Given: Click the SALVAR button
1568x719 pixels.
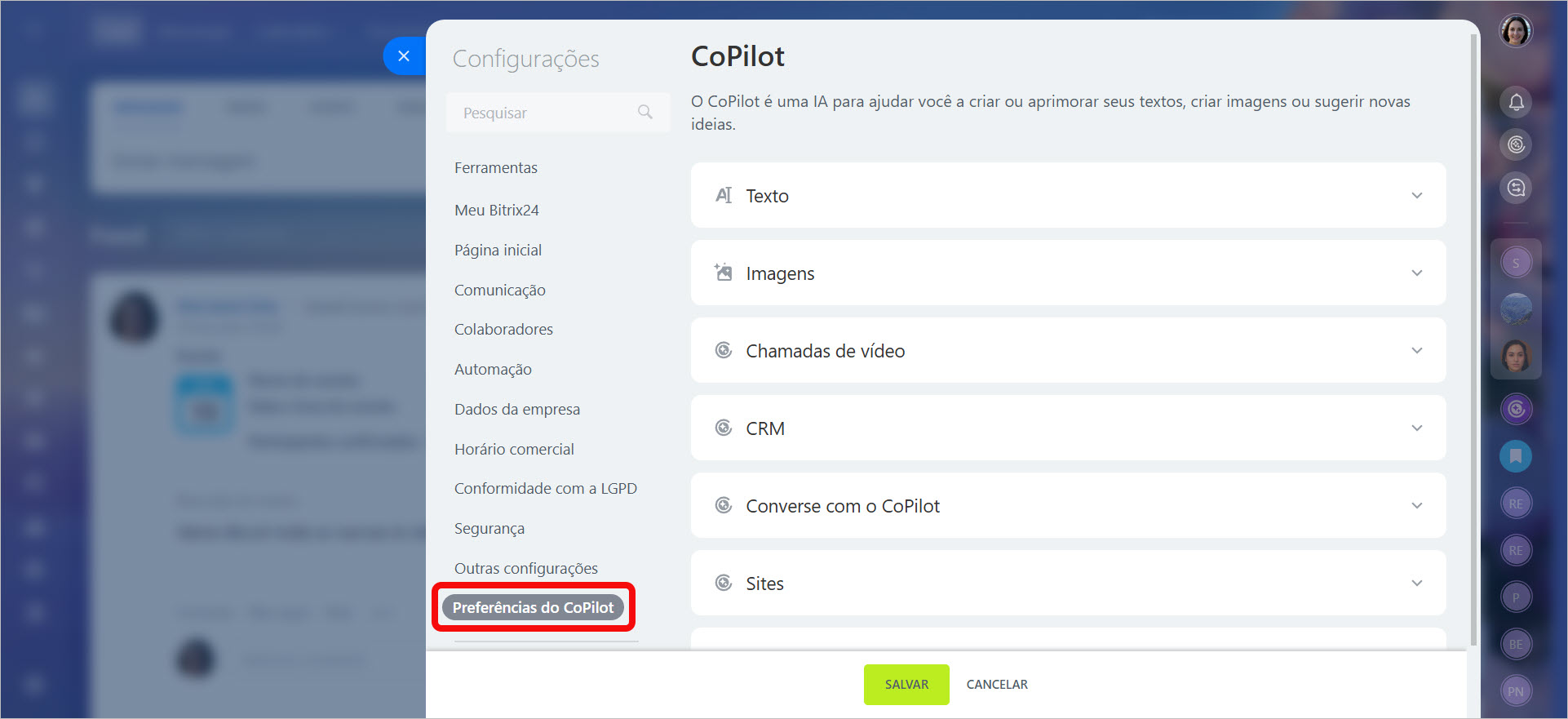Looking at the screenshot, I should coord(906,685).
